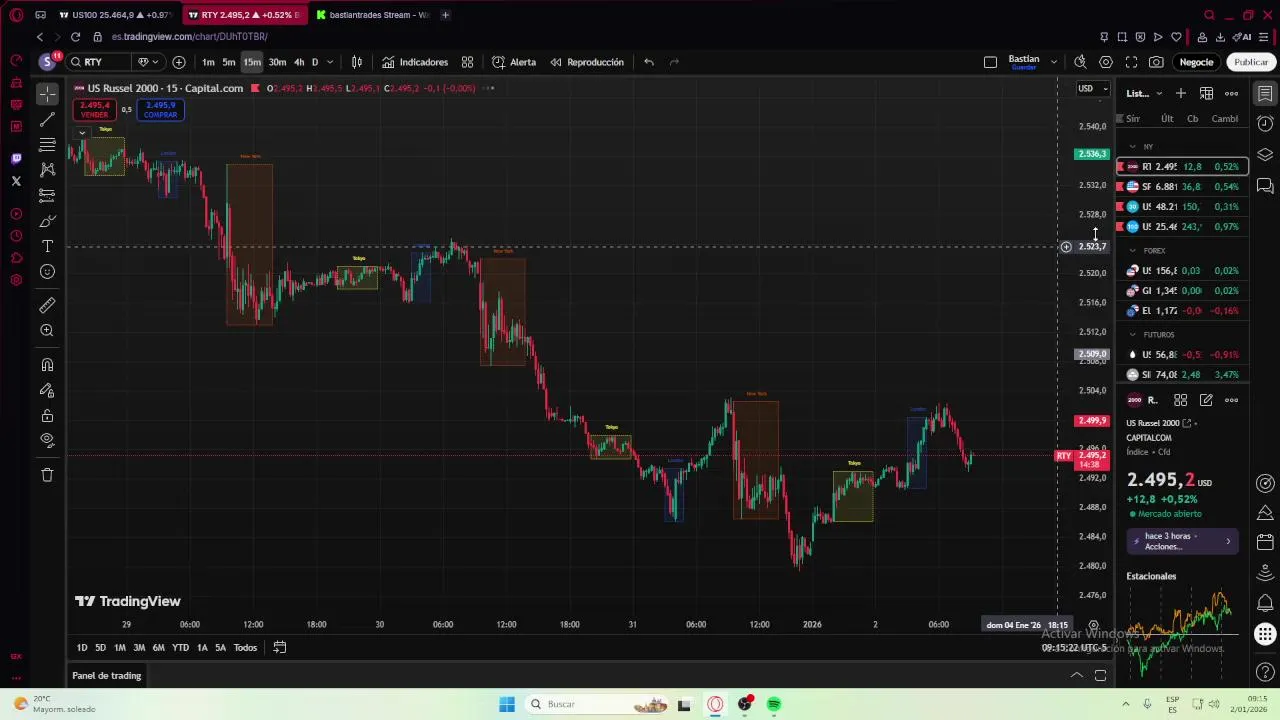Viewport: 1280px width, 720px height.
Task: Select the text annotation tool
Action: click(x=47, y=246)
